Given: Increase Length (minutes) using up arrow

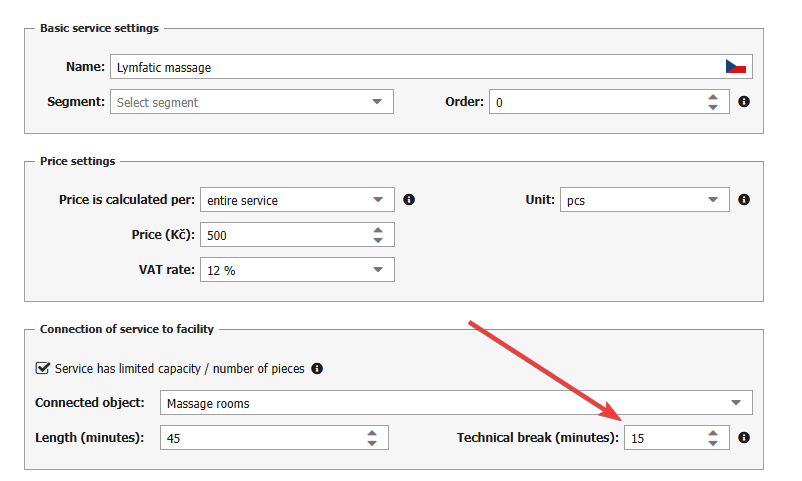Looking at the screenshot, I should tap(371, 433).
